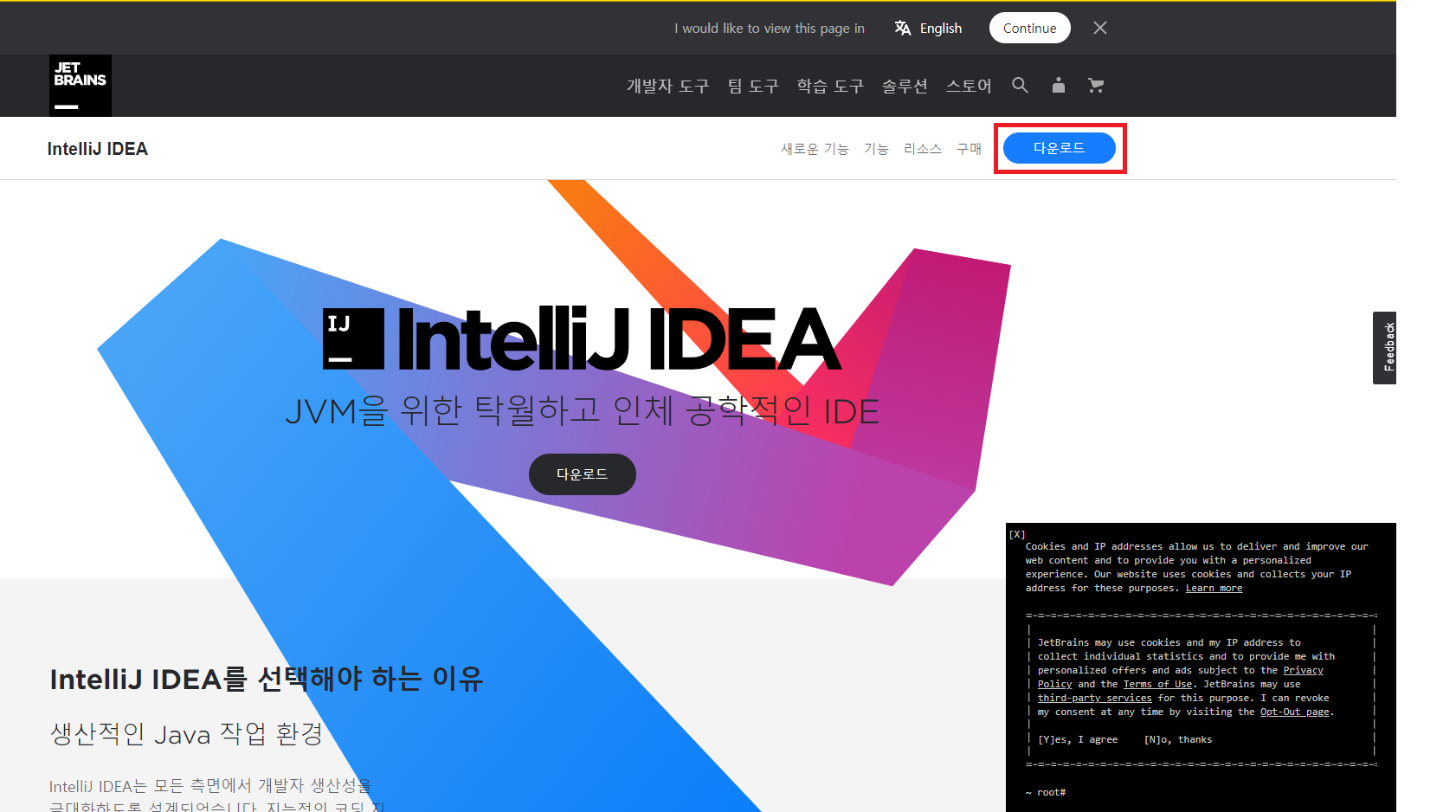
Task: Open the Opt-Out page link
Action: 1294,712
